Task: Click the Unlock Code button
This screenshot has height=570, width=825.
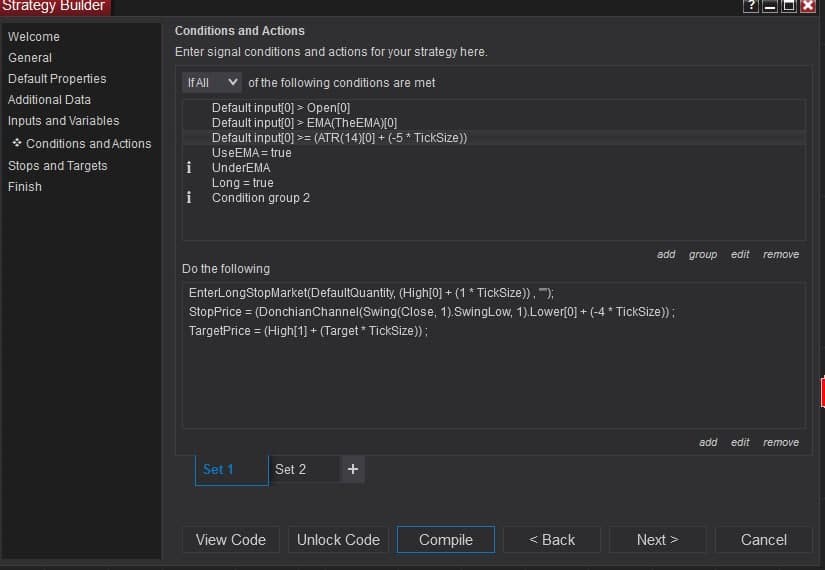Action: click(338, 539)
